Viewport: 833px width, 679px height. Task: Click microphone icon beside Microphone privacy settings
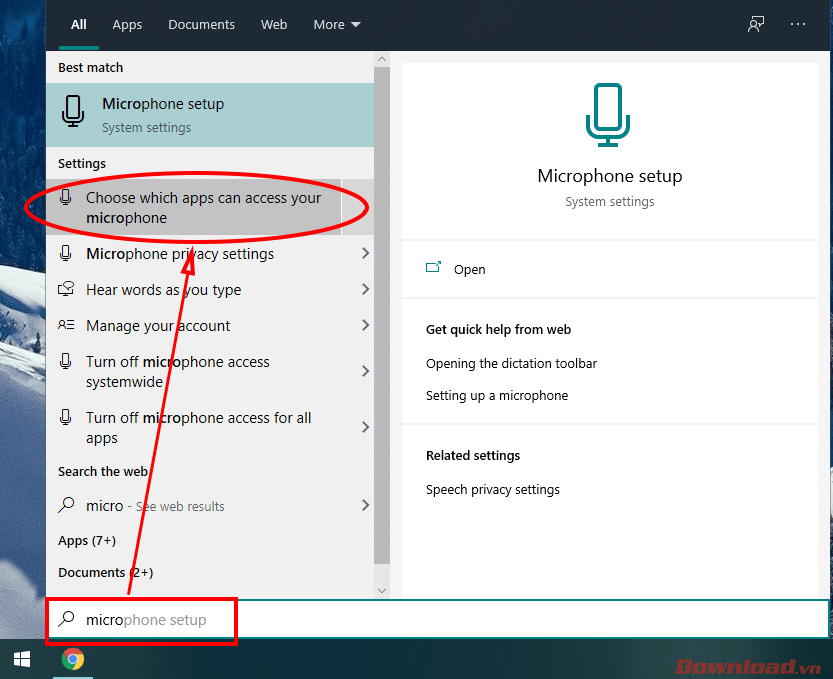click(66, 253)
